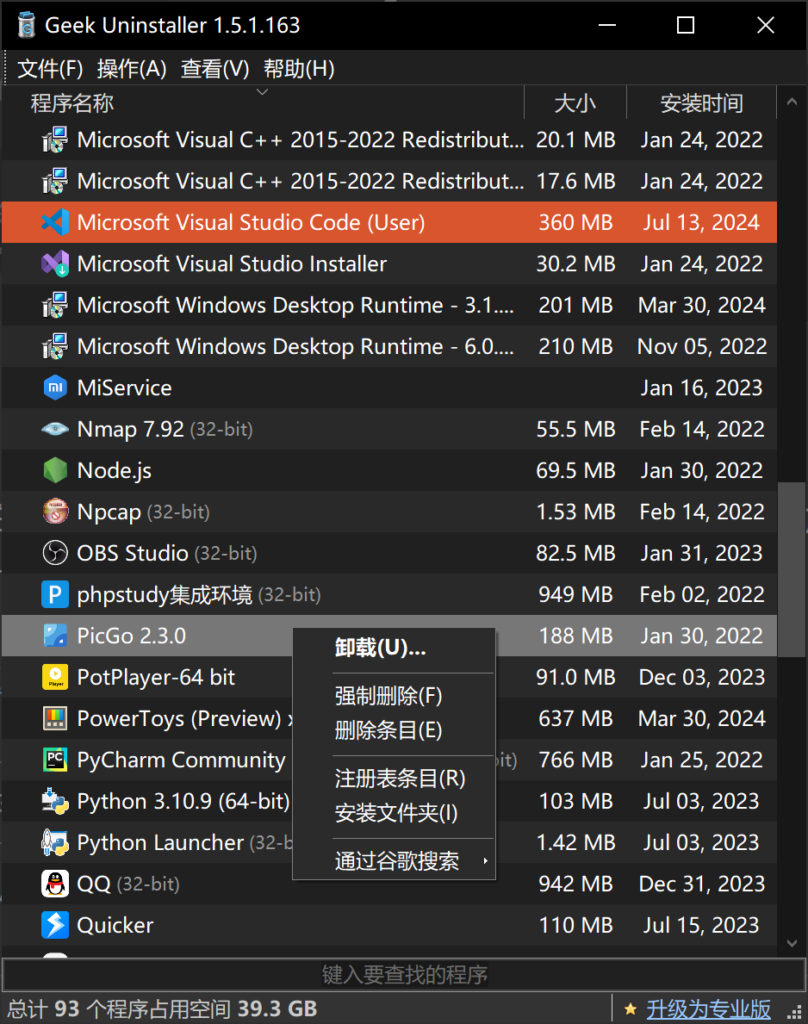Click the scrollbar down arrow
This screenshot has height=1024, width=808.
pyautogui.click(x=792, y=943)
